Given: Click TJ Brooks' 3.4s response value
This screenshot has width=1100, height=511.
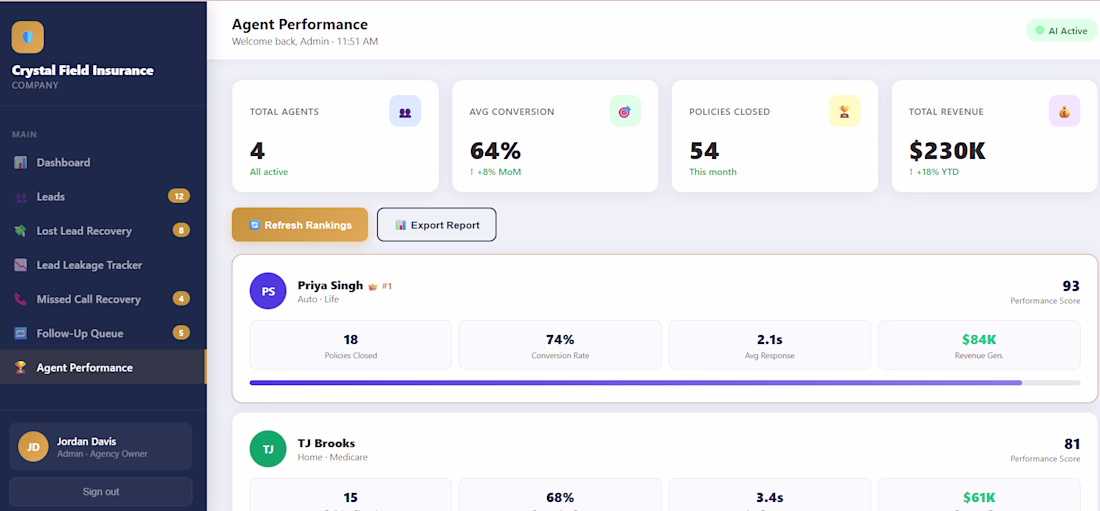Looking at the screenshot, I should pyautogui.click(x=770, y=497).
